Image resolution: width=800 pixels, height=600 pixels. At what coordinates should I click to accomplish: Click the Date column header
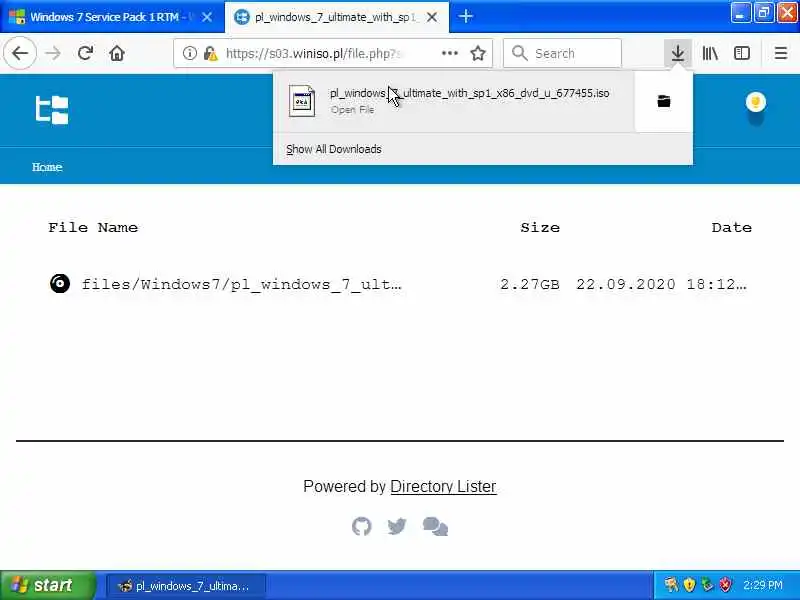click(732, 228)
